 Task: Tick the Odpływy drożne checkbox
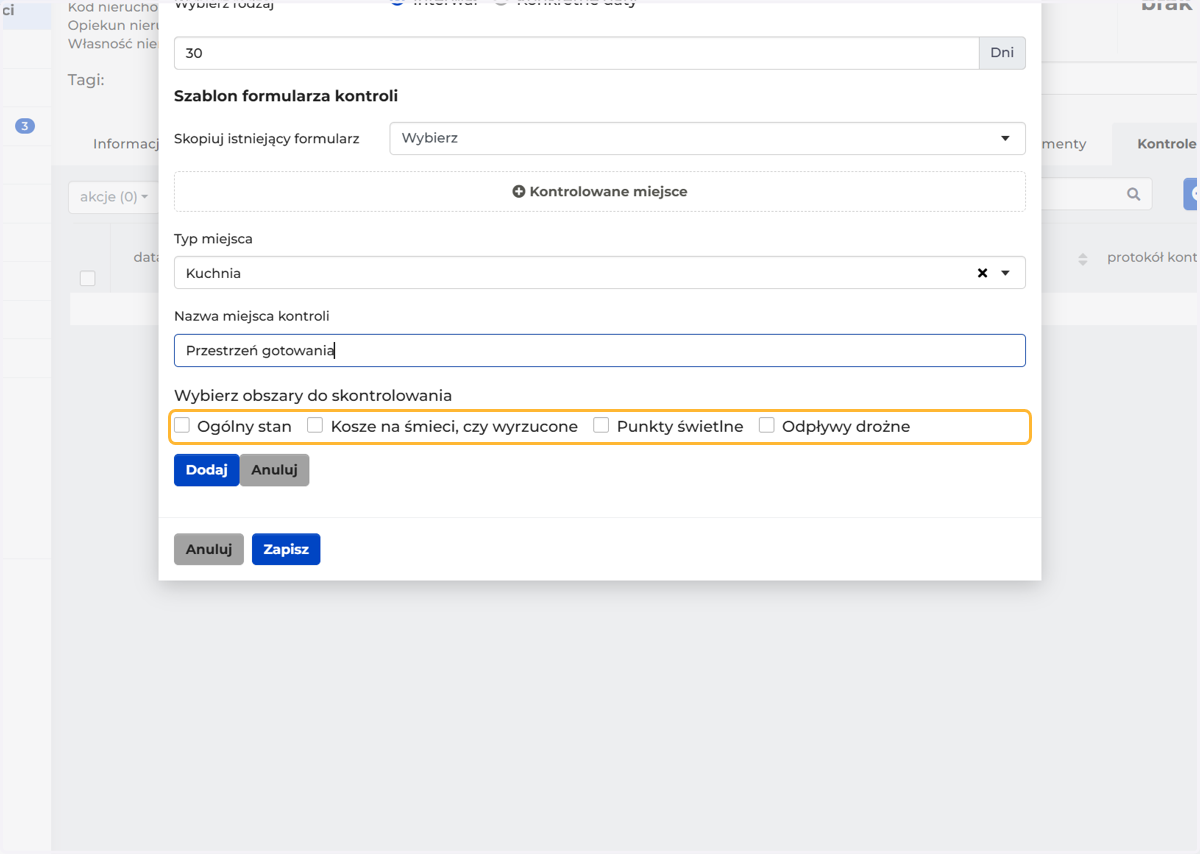pyautogui.click(x=767, y=425)
